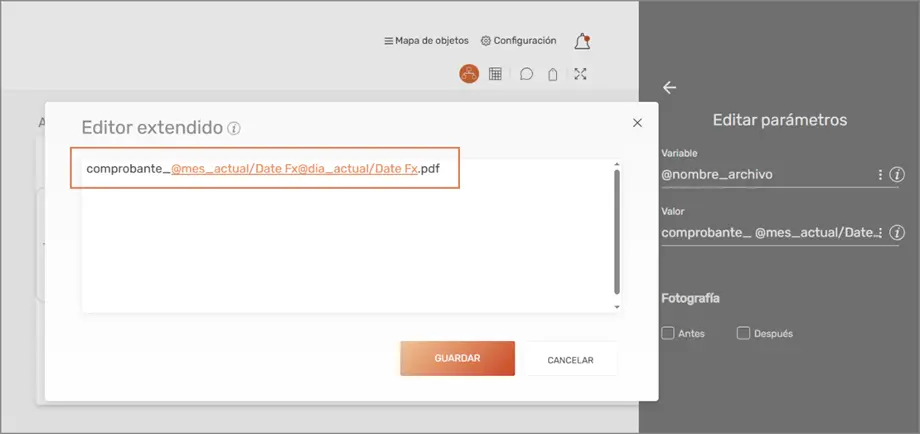Click the fullscreen expand arrows icon

click(x=580, y=73)
